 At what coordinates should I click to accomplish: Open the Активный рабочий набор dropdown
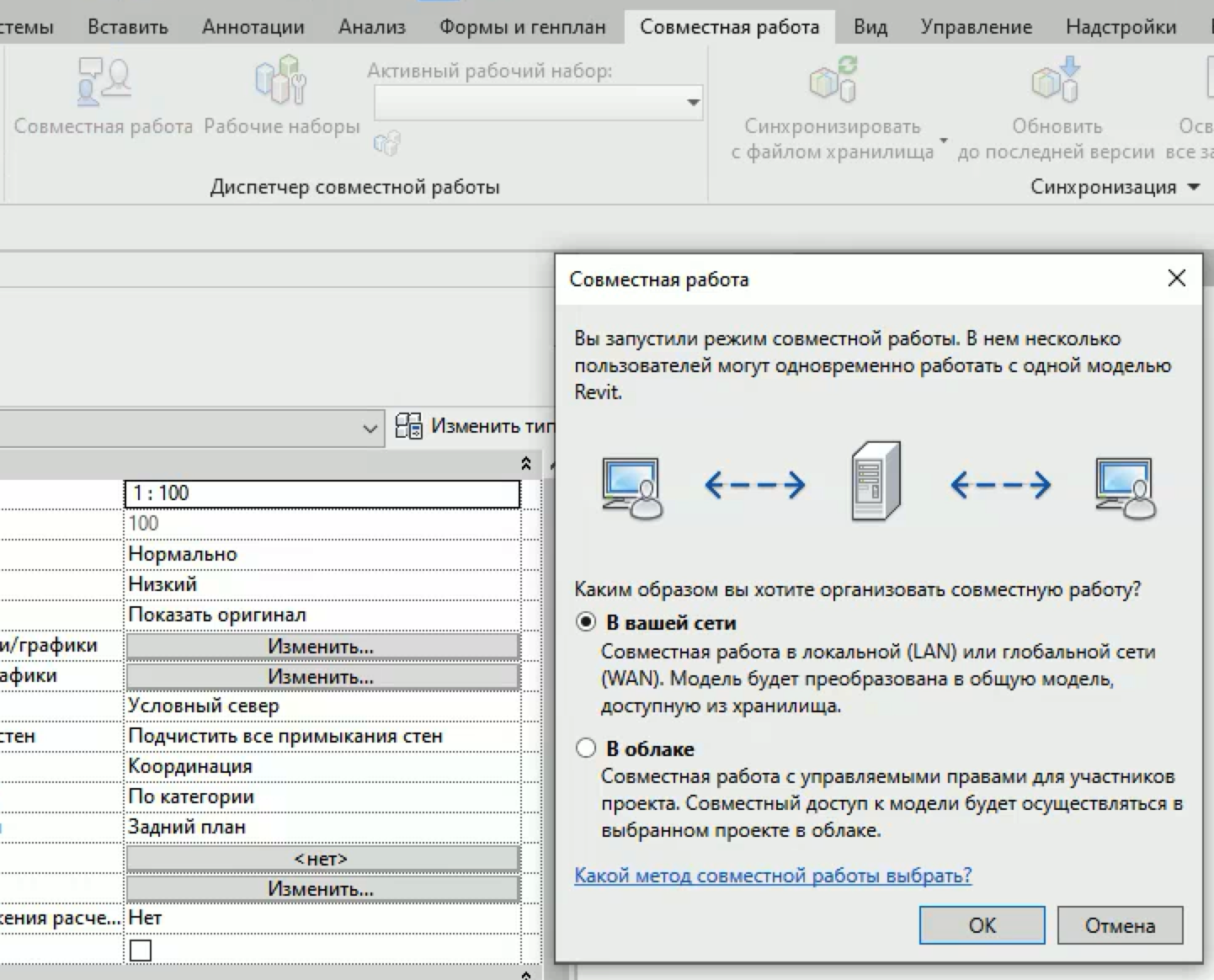pos(539,103)
